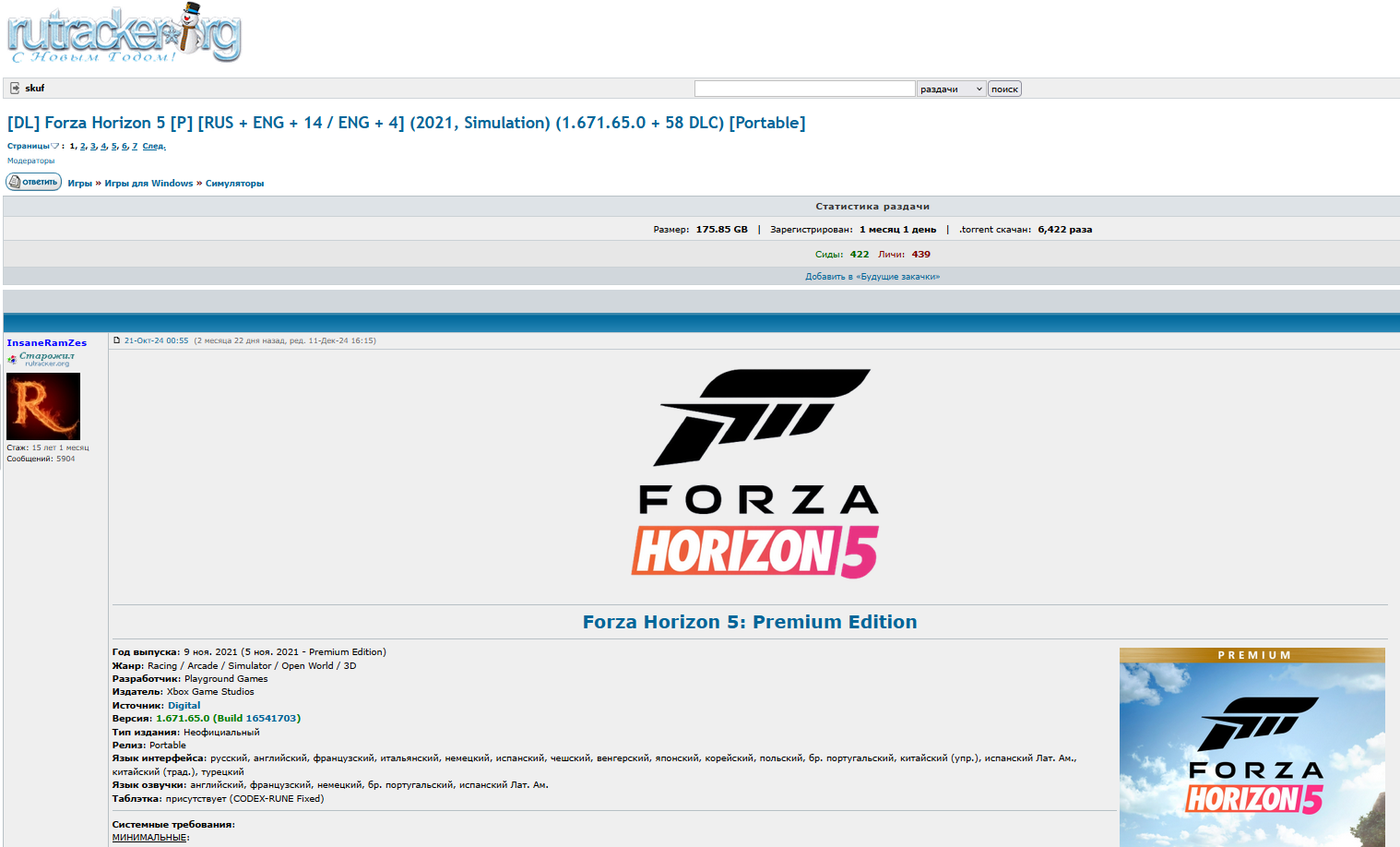Click Добавить в «Будущие закачки» link

pos(872,277)
